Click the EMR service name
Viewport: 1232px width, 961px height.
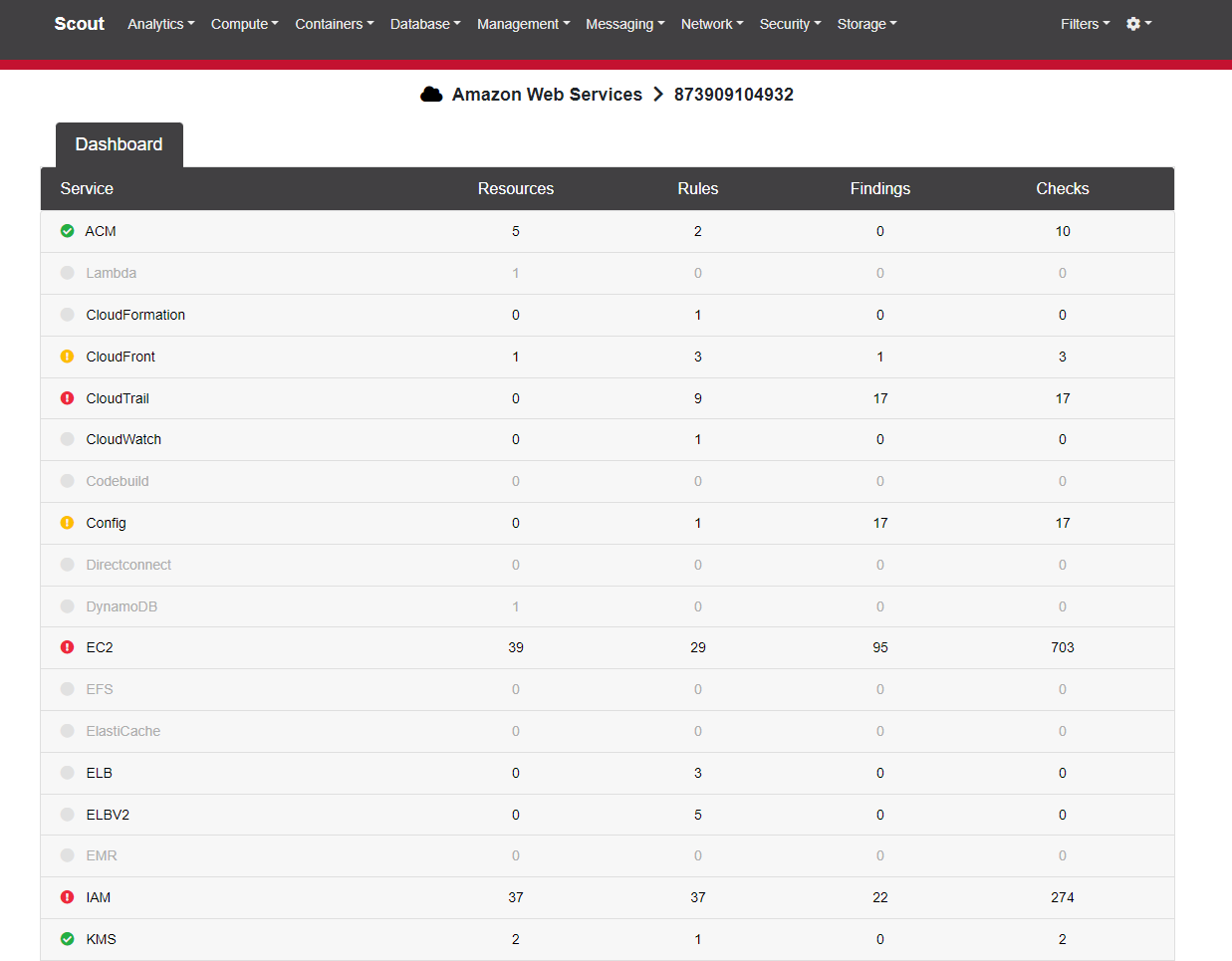tap(102, 855)
